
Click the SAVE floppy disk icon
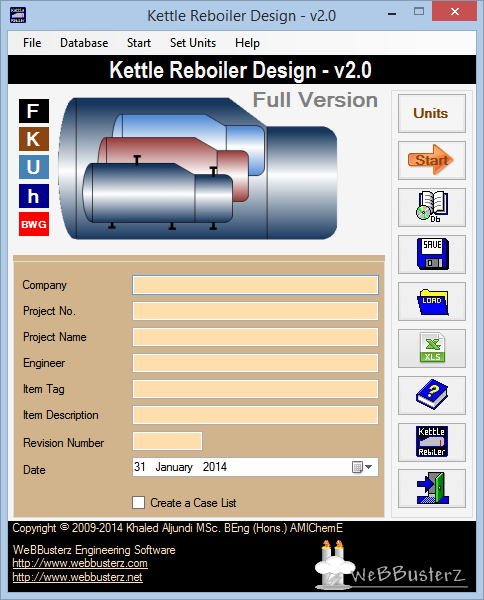[432, 254]
